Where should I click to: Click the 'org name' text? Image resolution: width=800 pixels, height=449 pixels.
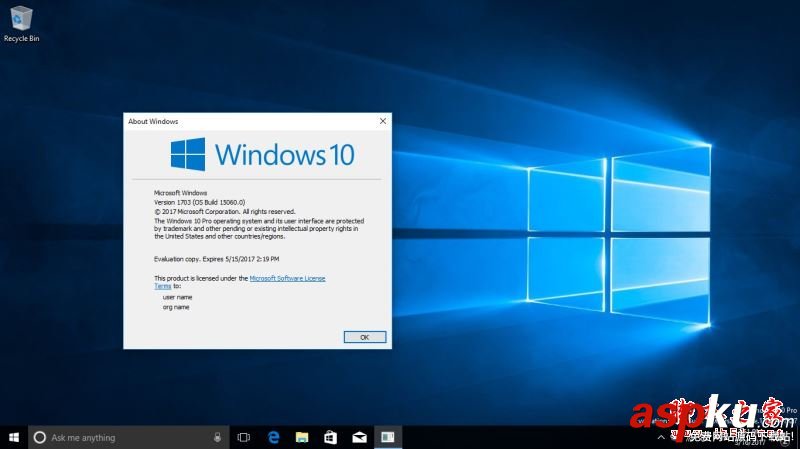click(176, 307)
